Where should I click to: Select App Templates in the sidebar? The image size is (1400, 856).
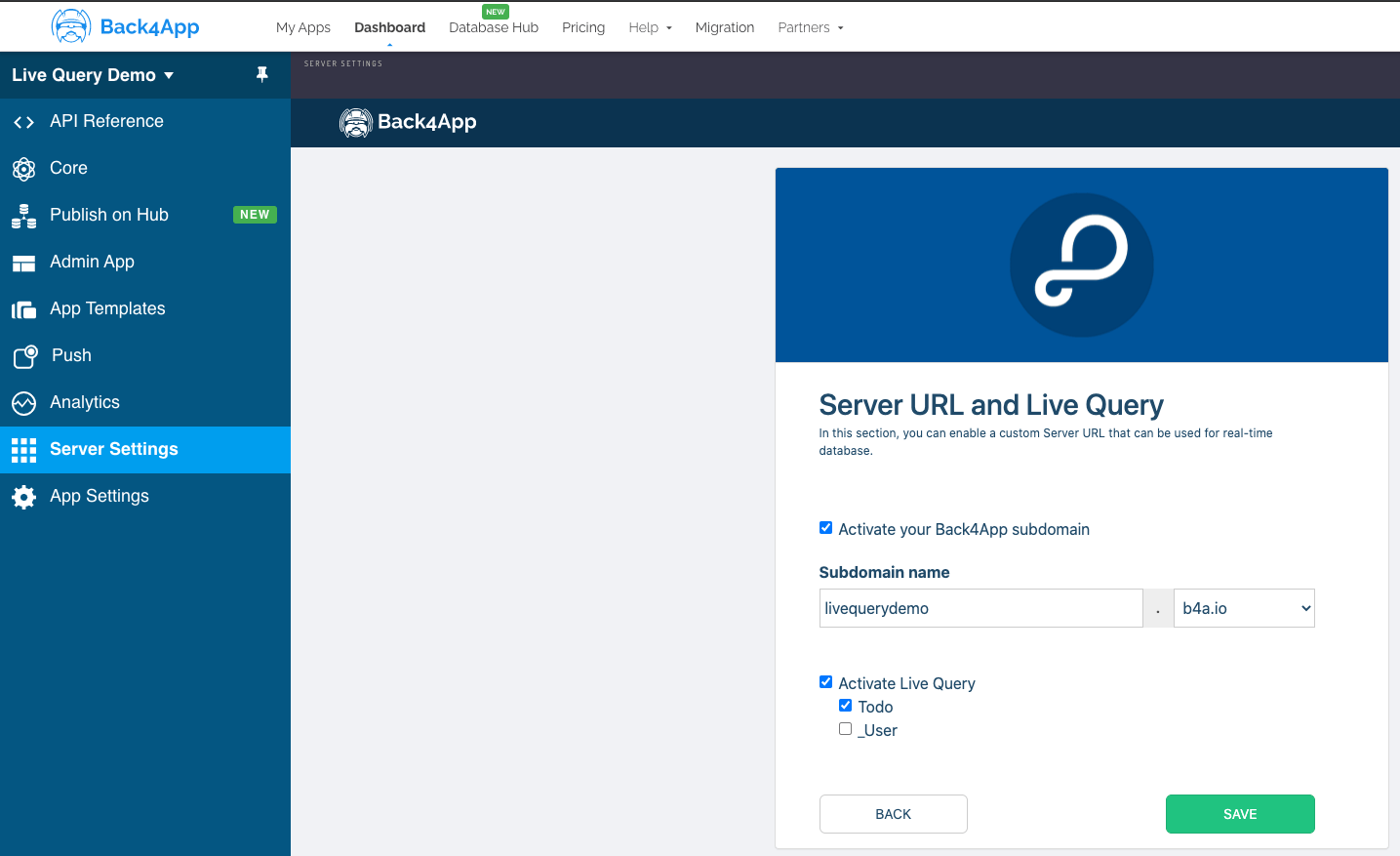[107, 308]
